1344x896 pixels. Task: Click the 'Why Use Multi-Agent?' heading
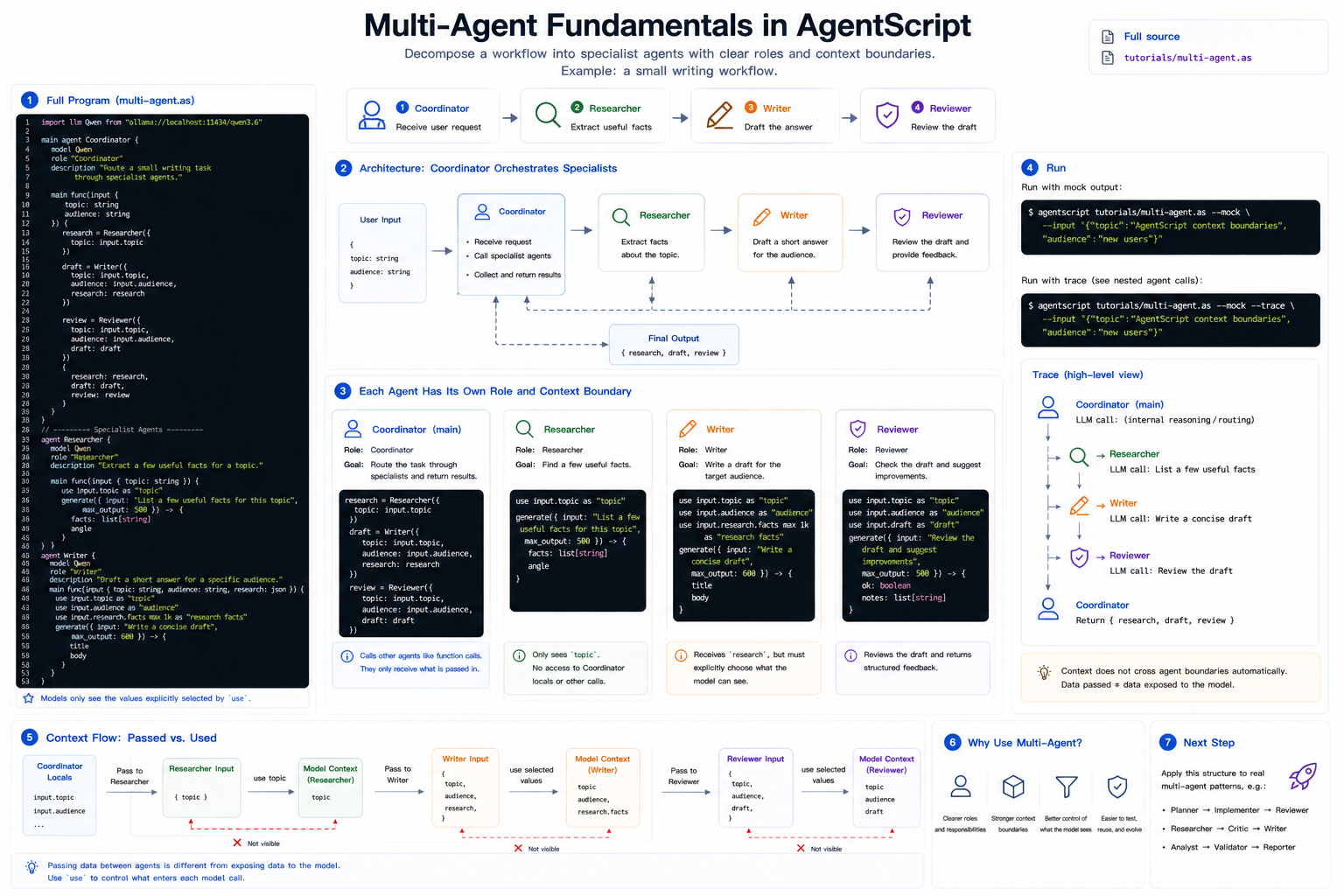pyautogui.click(x=1025, y=743)
